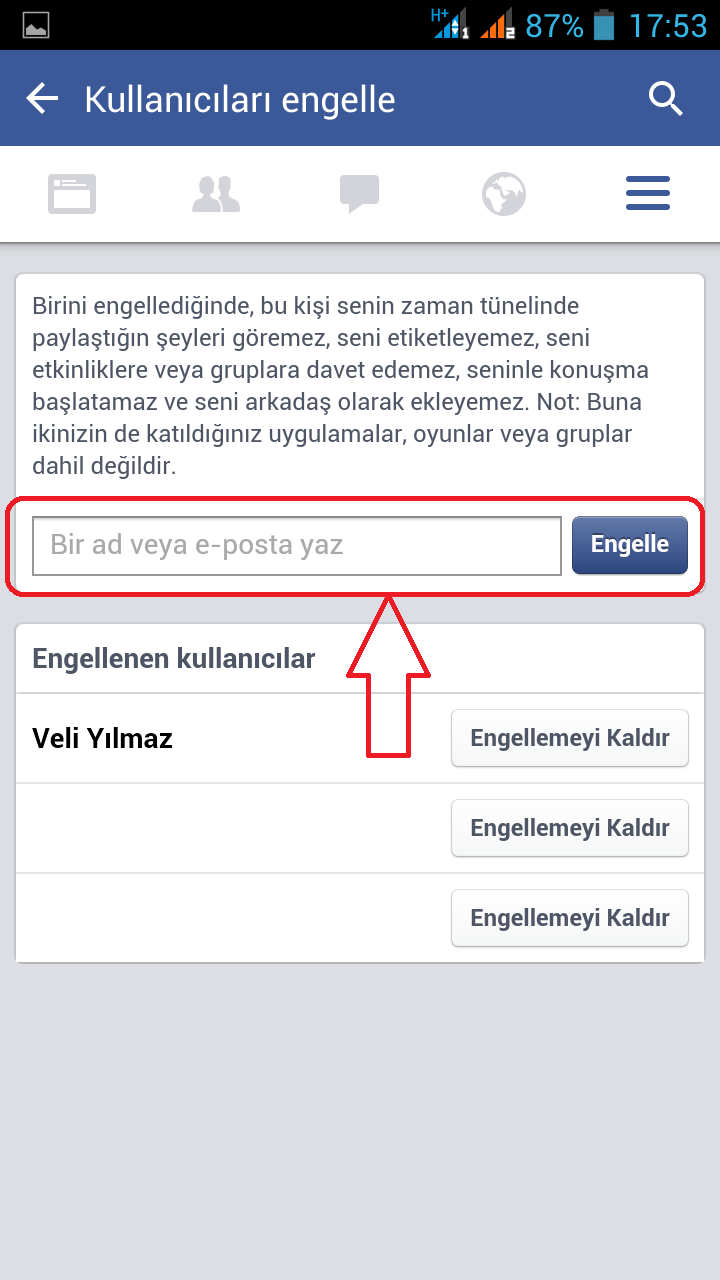Open the hamburger menu icon
Viewport: 720px width, 1280px height.
click(648, 193)
